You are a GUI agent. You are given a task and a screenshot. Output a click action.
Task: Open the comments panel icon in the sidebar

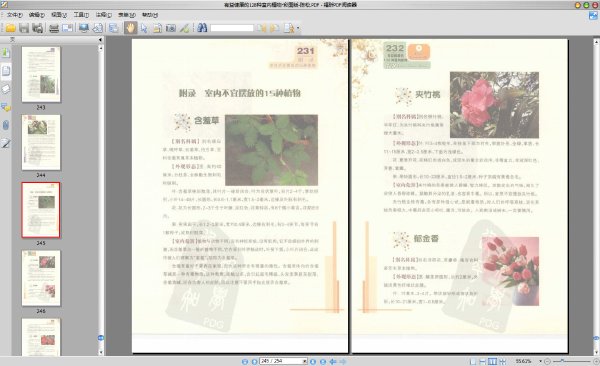[6, 107]
